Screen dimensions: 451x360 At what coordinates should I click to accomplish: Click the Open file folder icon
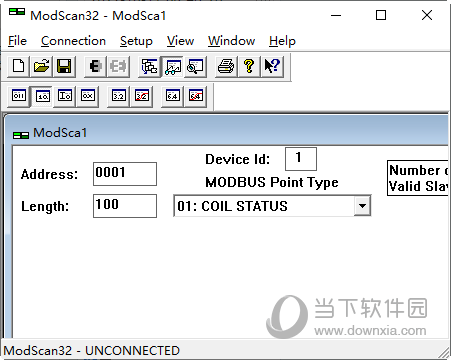[x=41, y=66]
